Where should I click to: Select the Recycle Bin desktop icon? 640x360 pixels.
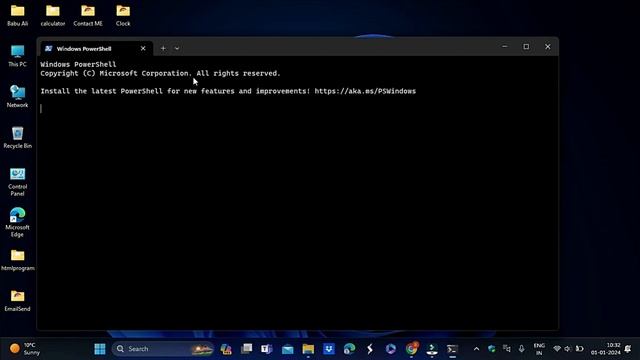pos(17,137)
